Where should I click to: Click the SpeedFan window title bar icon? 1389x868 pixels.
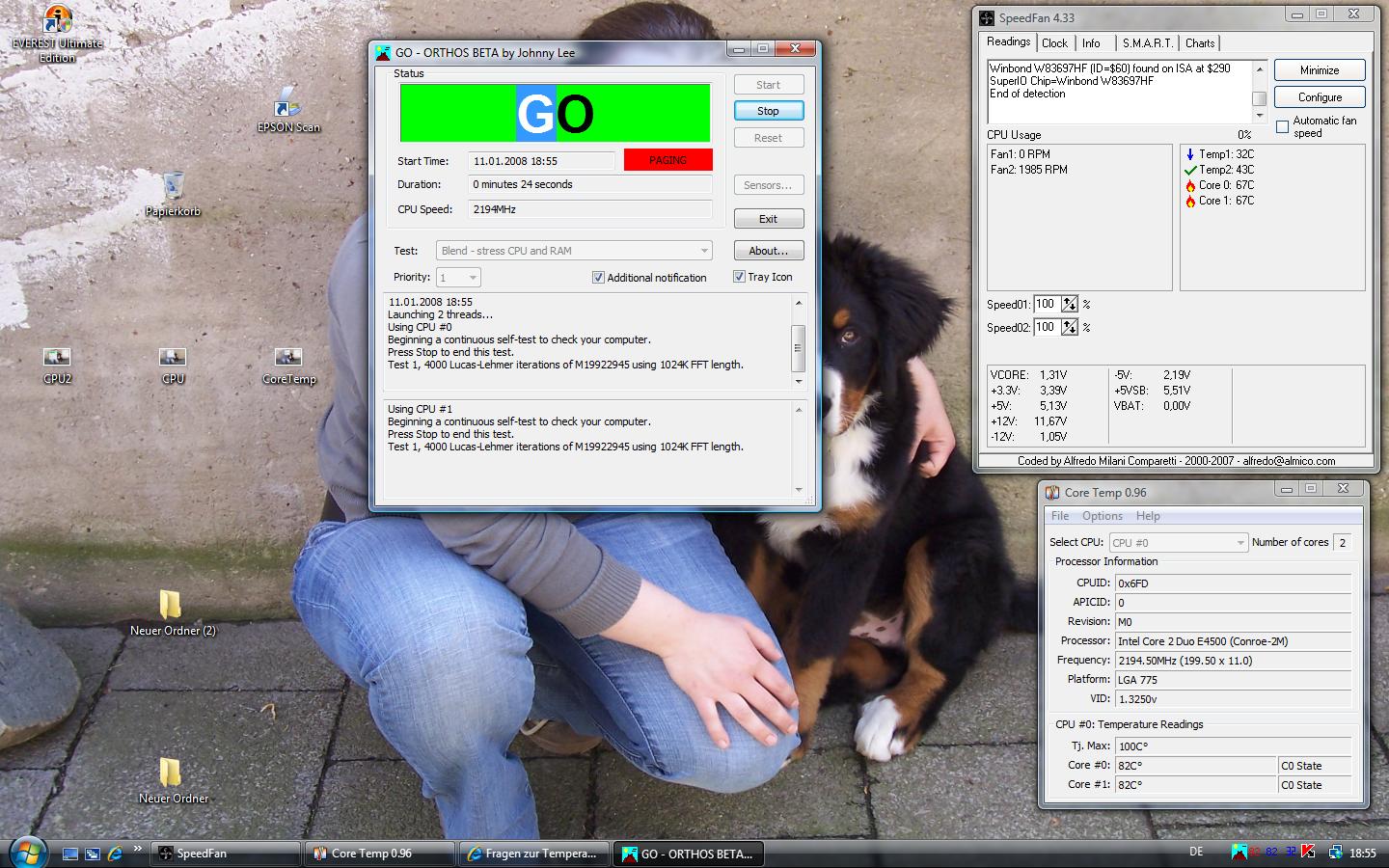[x=987, y=18]
